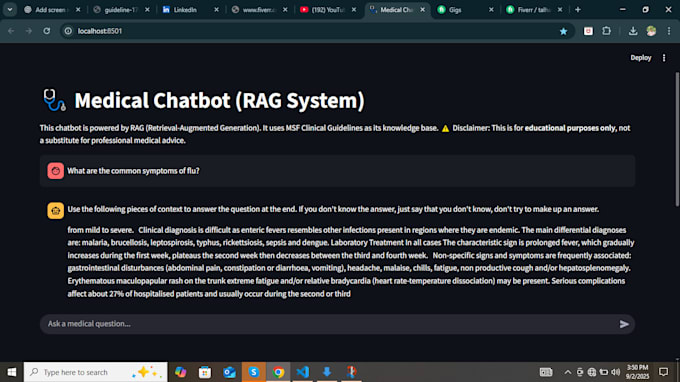Go back to previous page

tap(11, 31)
